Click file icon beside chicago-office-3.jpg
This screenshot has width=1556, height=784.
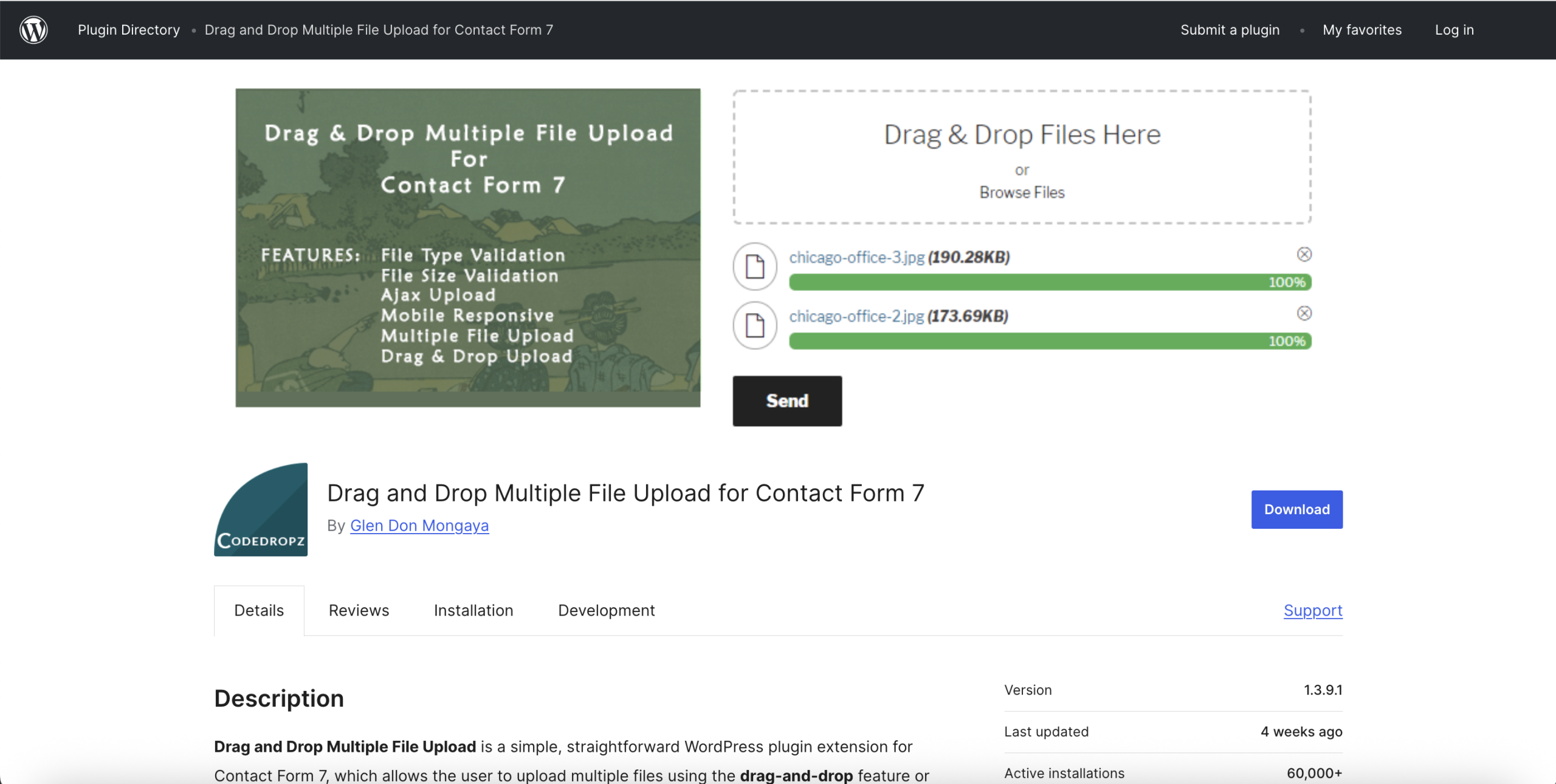point(755,266)
